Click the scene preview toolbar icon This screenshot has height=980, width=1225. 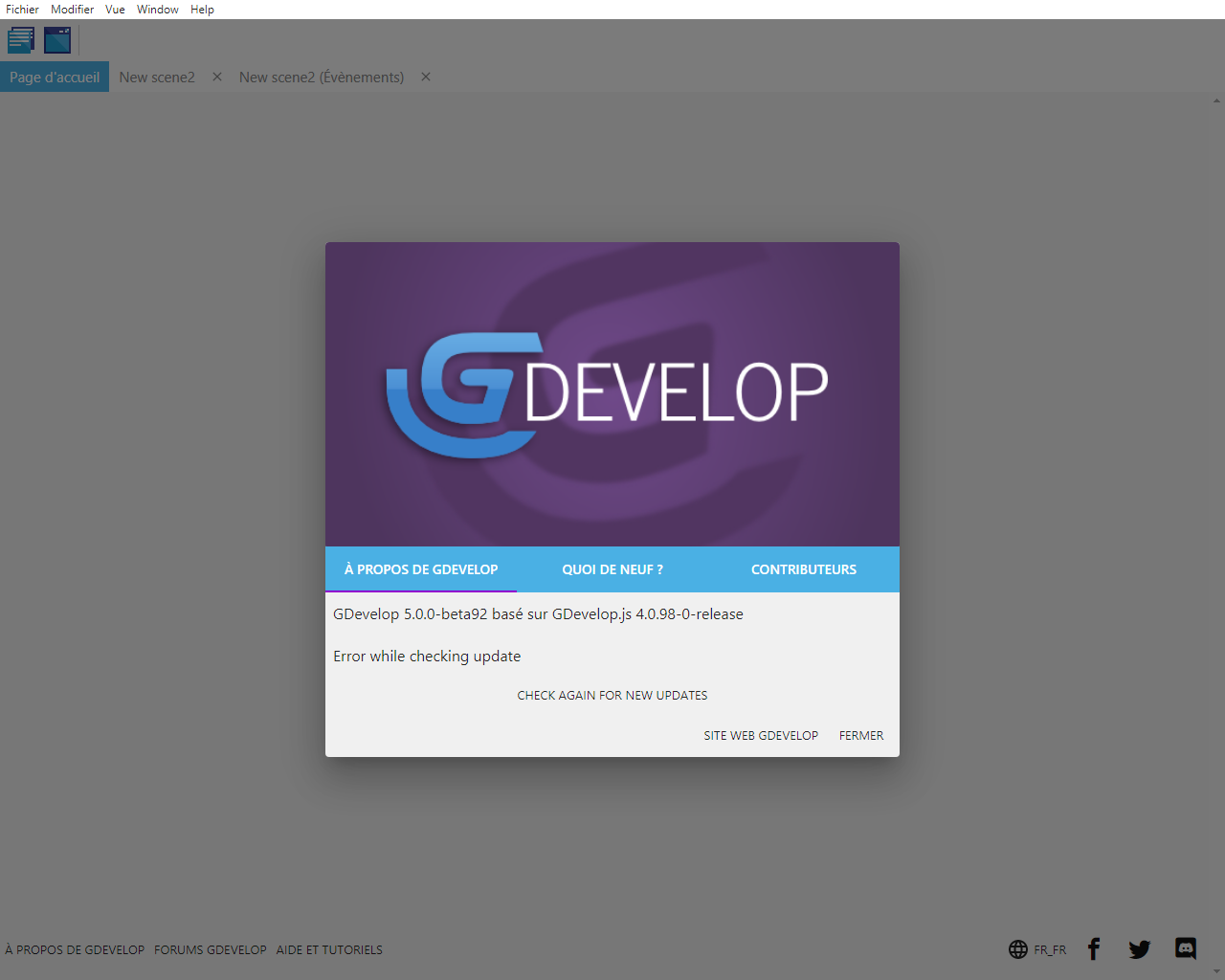click(x=57, y=40)
